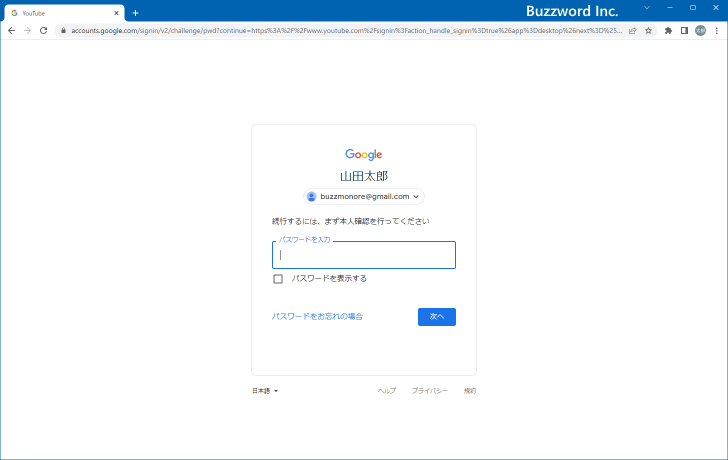Click the 続行するには、まず本人確認 instruction text
This screenshot has height=460, width=728.
351,221
